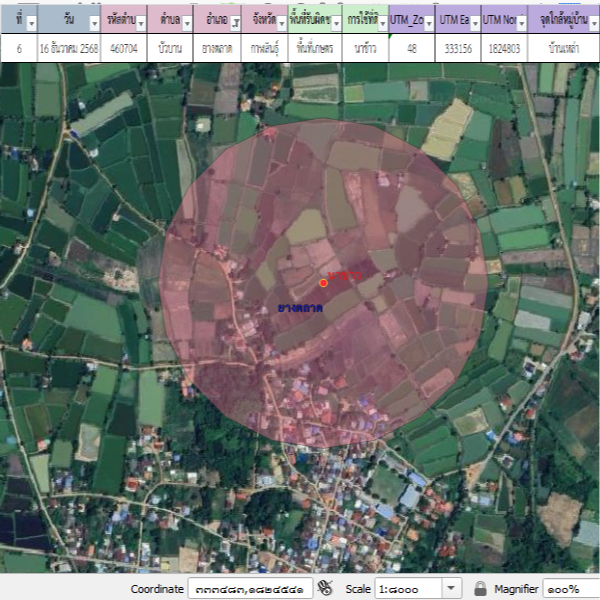The height and width of the screenshot is (600, 600).
Task: Select the cell with value 1824803
Action: tap(504, 48)
